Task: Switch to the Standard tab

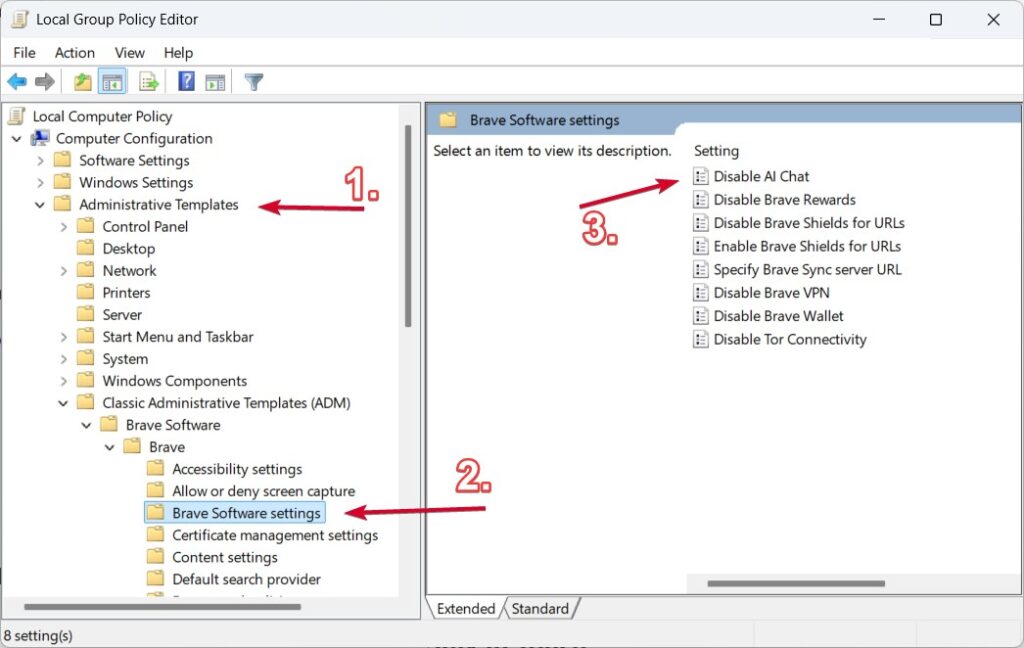Action: point(540,608)
